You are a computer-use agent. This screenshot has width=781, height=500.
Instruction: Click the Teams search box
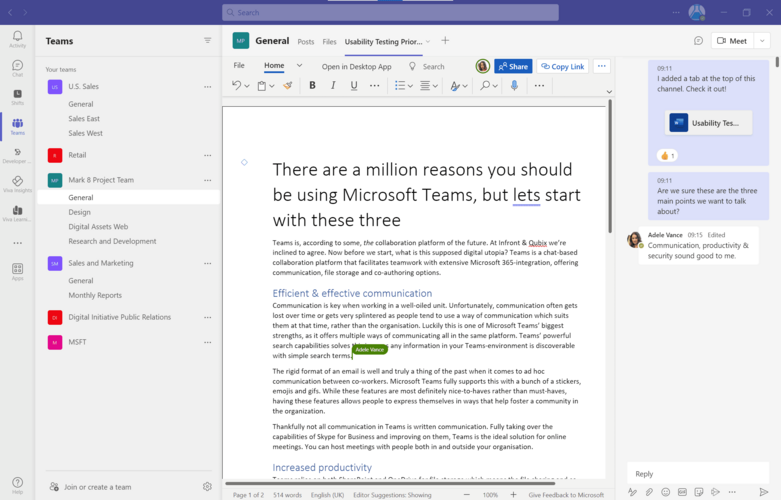click(390, 12)
